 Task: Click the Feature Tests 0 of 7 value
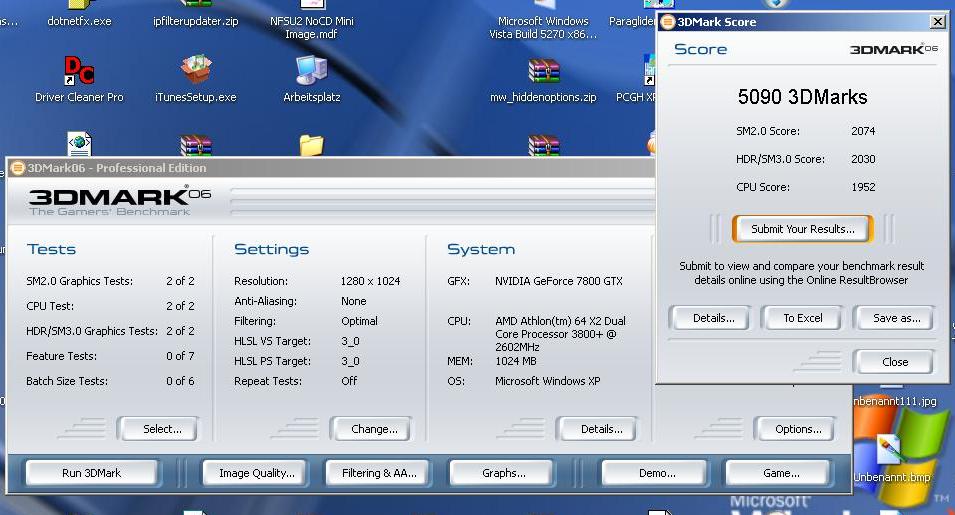(180, 356)
